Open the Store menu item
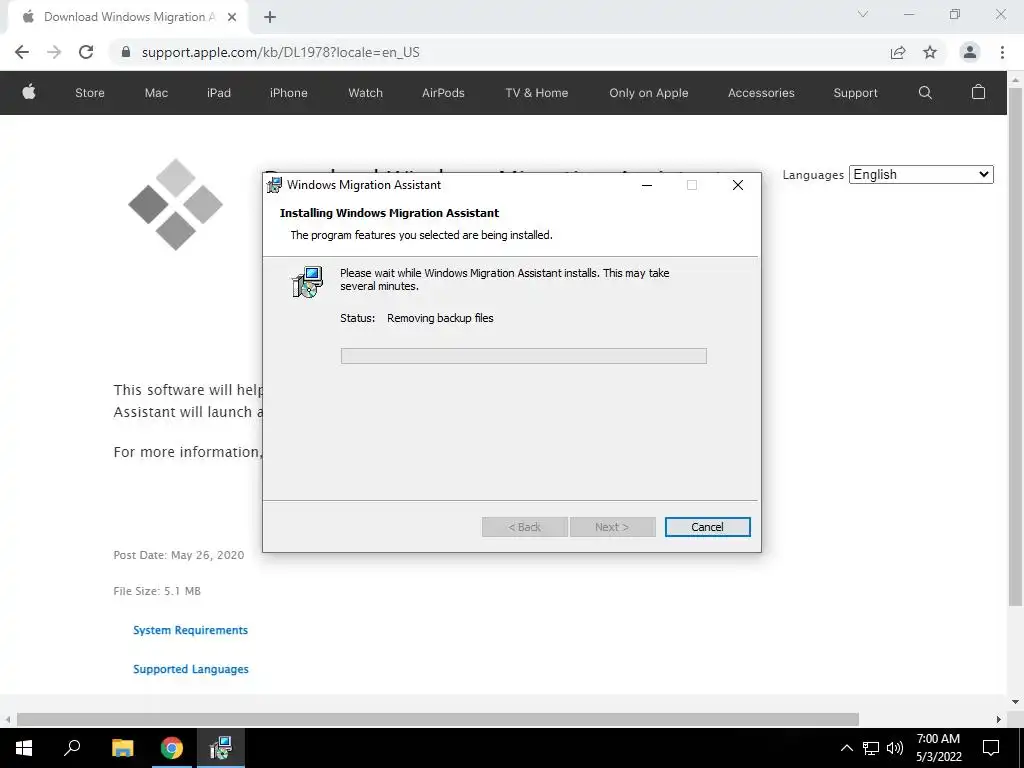This screenshot has height=768, width=1024. click(89, 93)
